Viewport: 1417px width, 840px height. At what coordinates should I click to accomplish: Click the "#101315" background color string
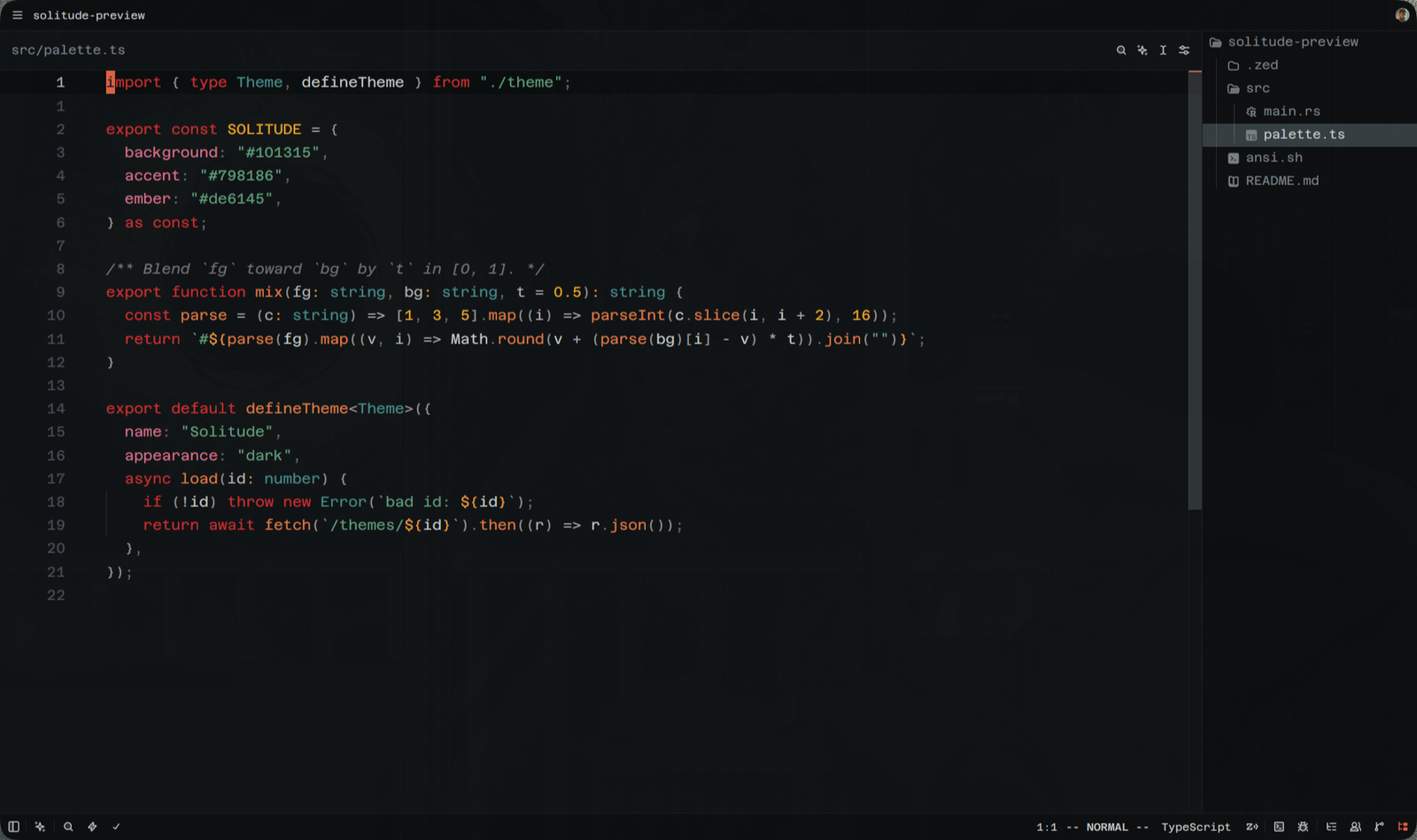pos(278,152)
